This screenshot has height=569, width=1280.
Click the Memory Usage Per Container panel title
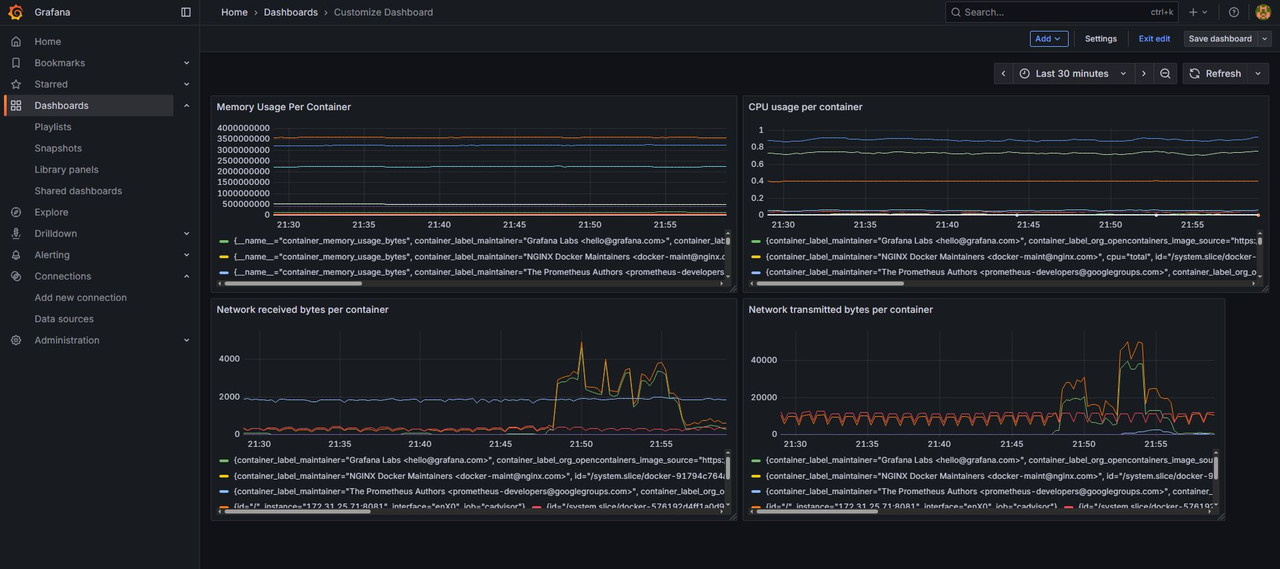284,107
